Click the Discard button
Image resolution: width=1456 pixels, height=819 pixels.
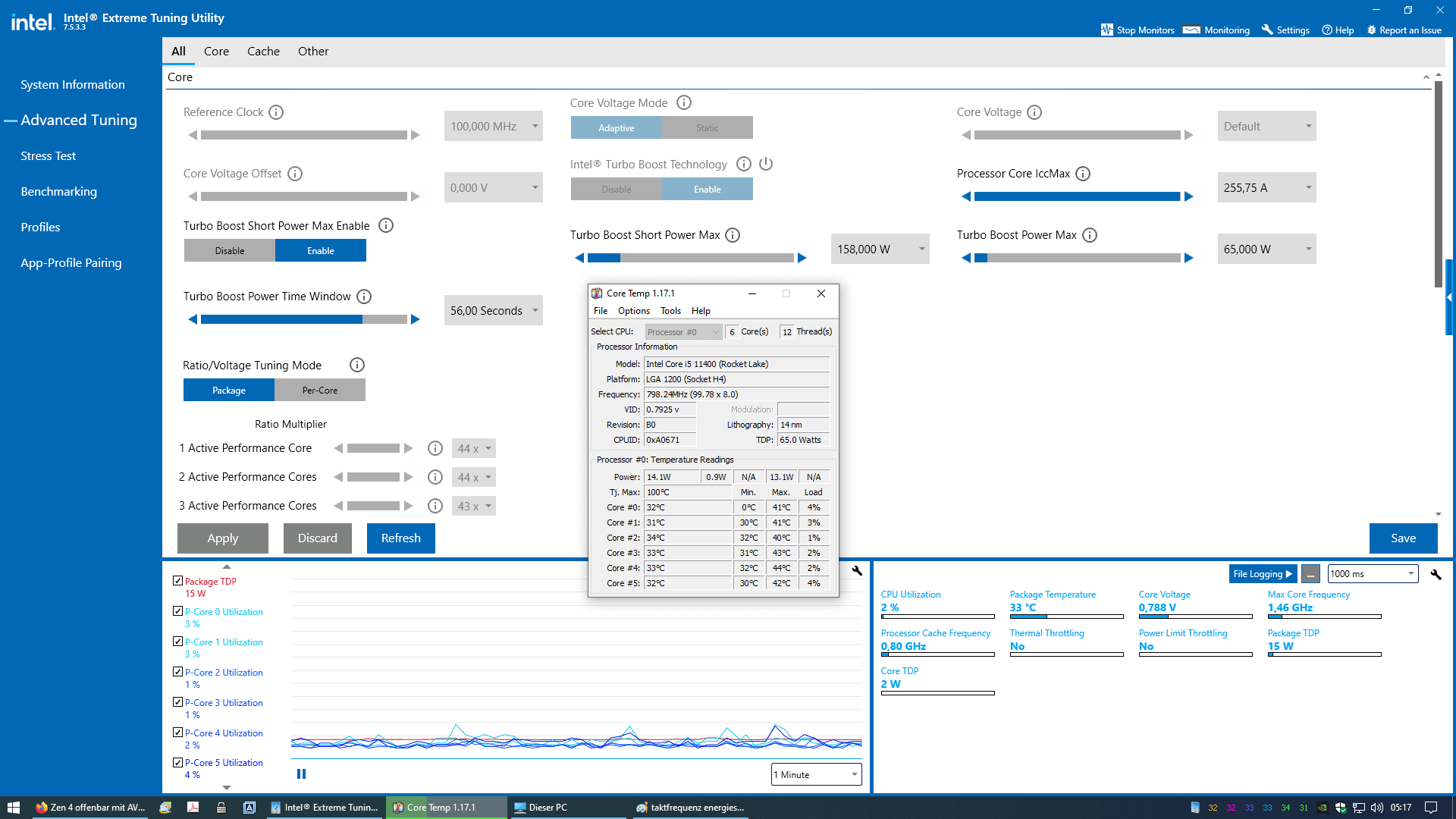[318, 538]
